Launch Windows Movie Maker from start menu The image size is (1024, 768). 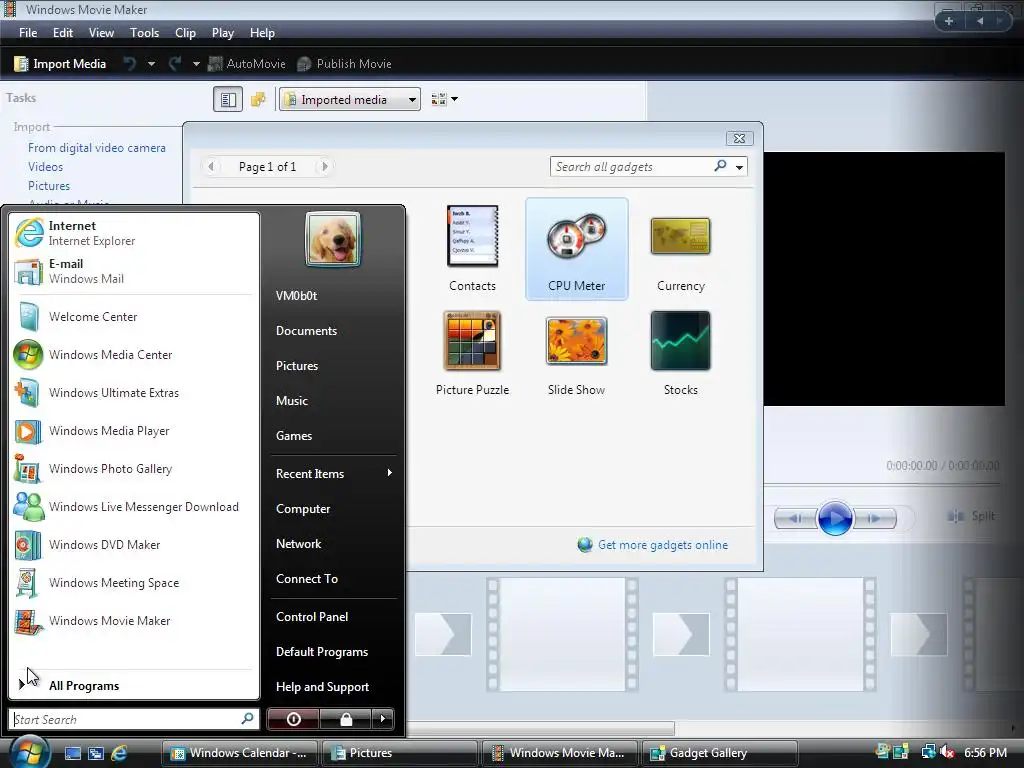tap(134, 620)
